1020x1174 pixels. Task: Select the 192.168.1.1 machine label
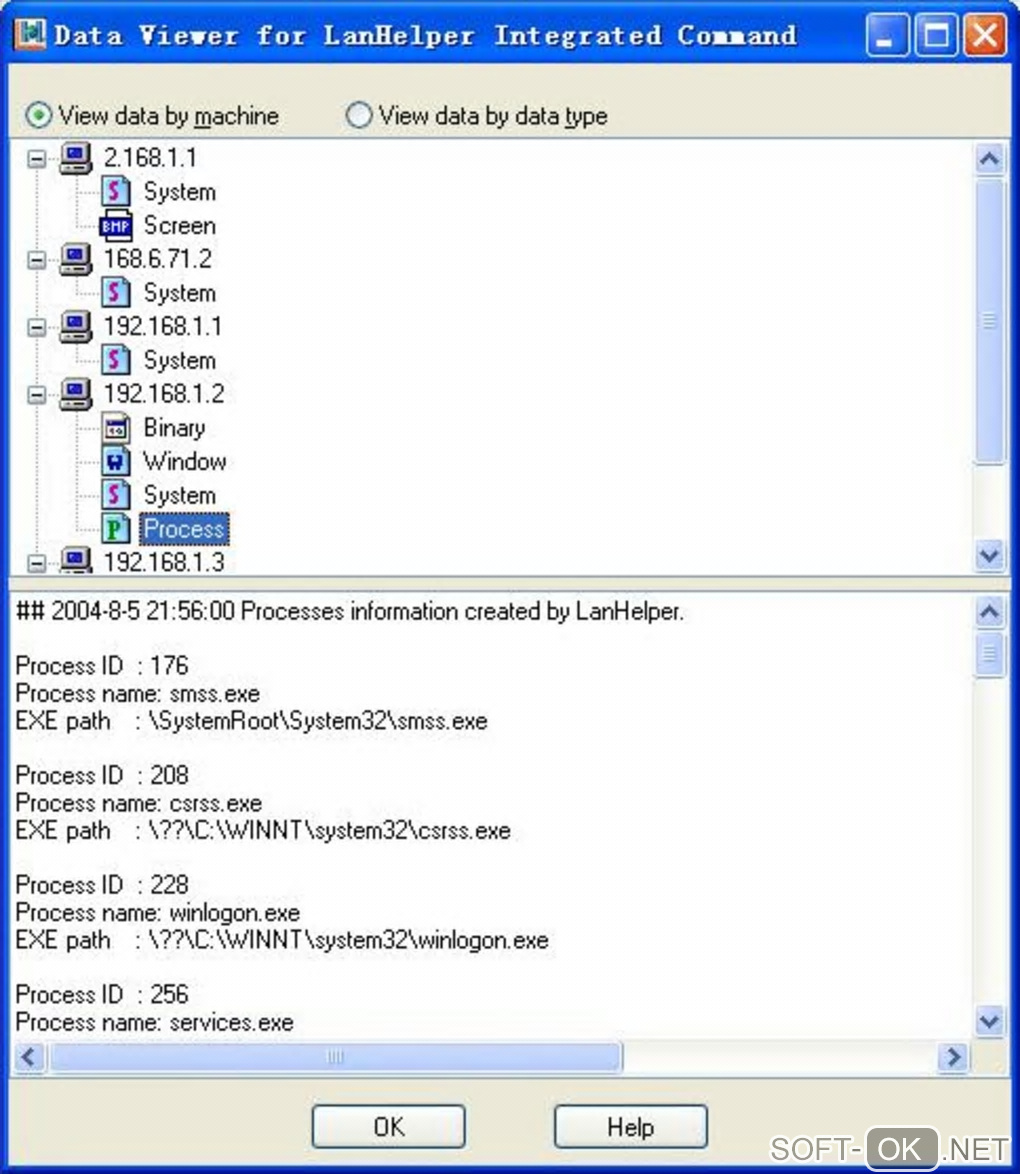coord(163,326)
